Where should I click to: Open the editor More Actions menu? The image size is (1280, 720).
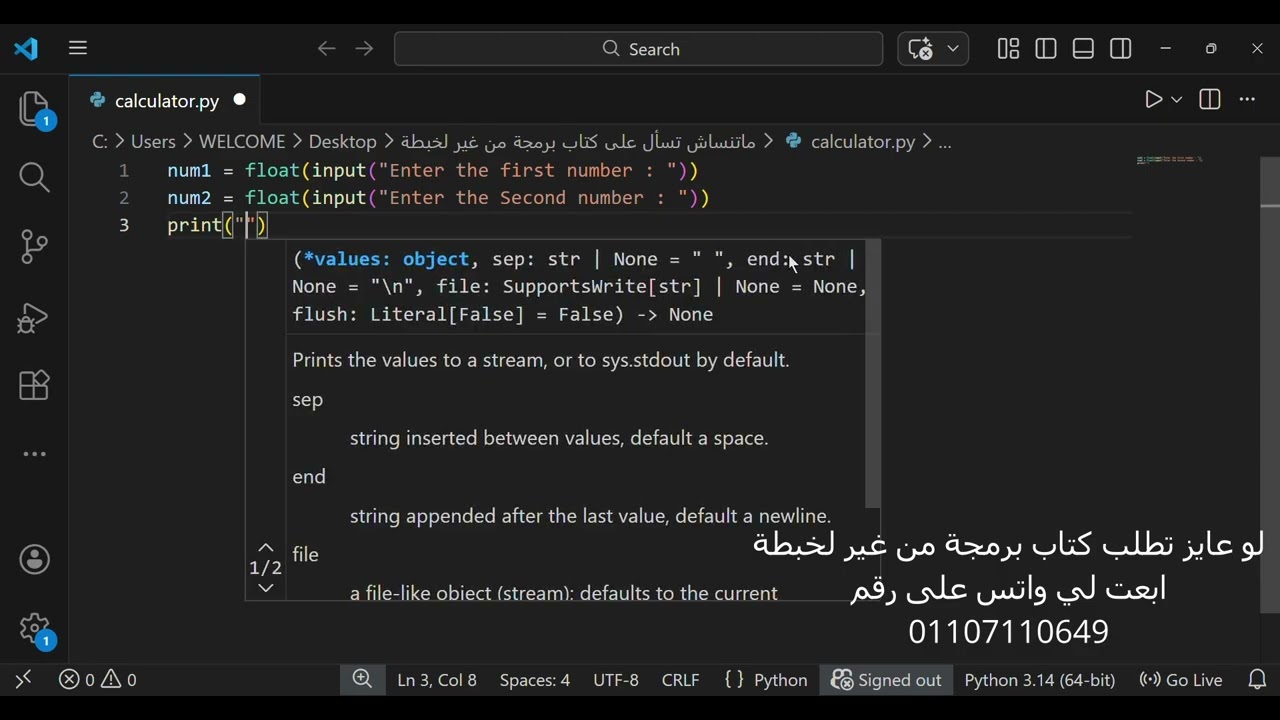[1247, 99]
